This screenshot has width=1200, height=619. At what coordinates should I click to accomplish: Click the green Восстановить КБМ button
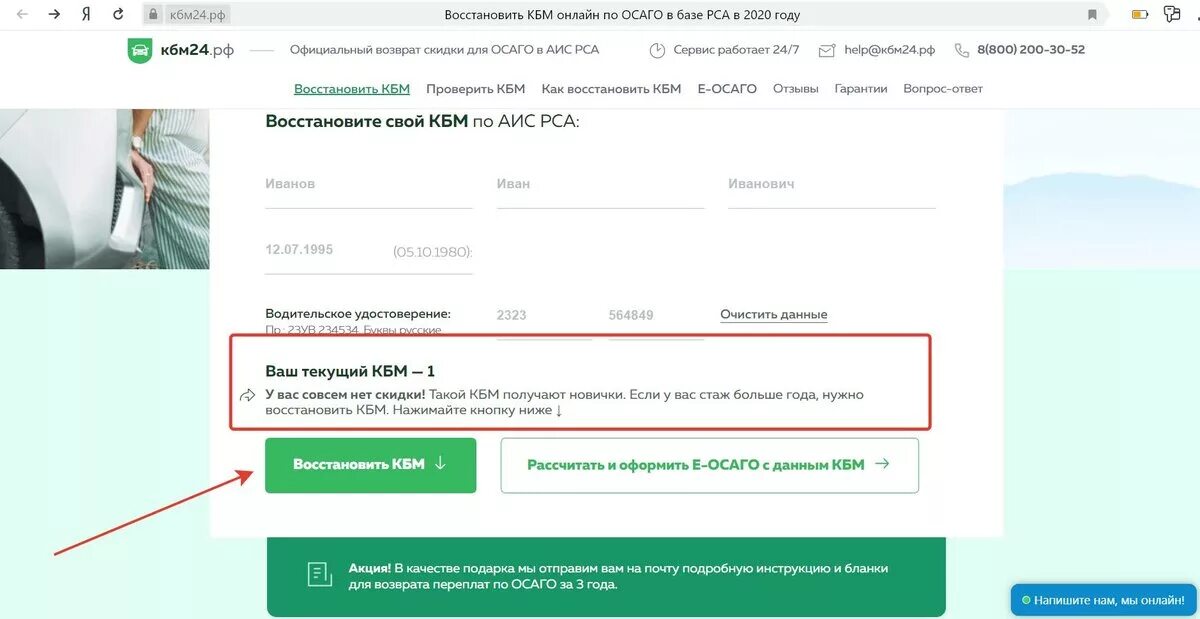click(371, 465)
